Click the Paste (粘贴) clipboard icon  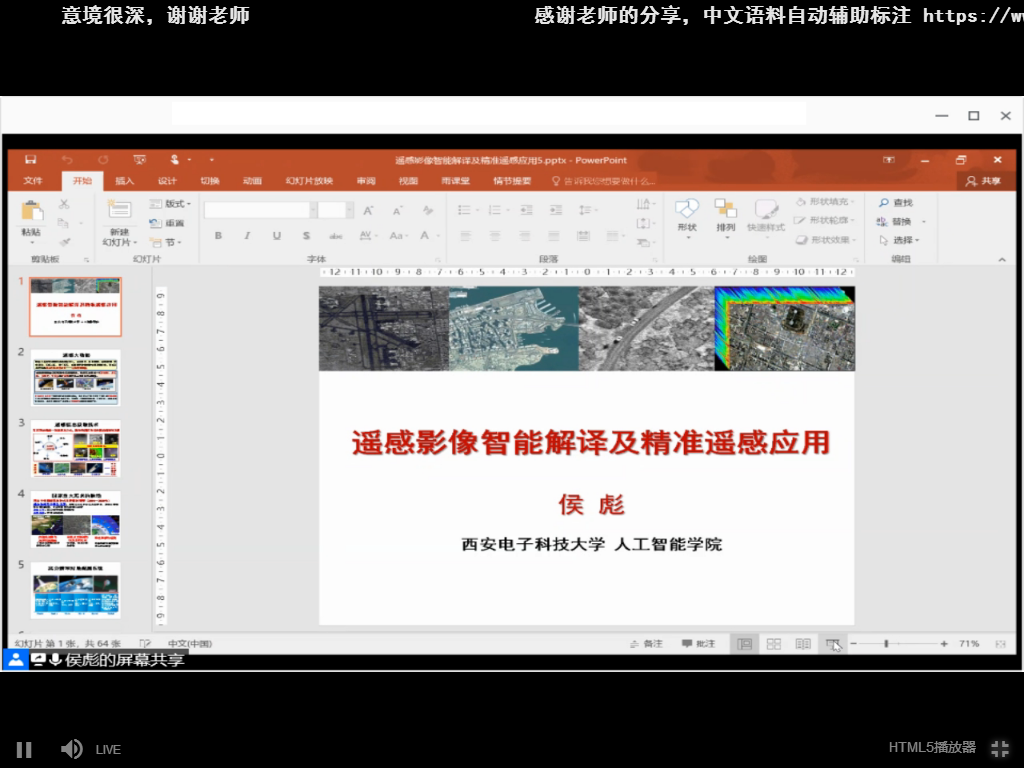(x=32, y=213)
